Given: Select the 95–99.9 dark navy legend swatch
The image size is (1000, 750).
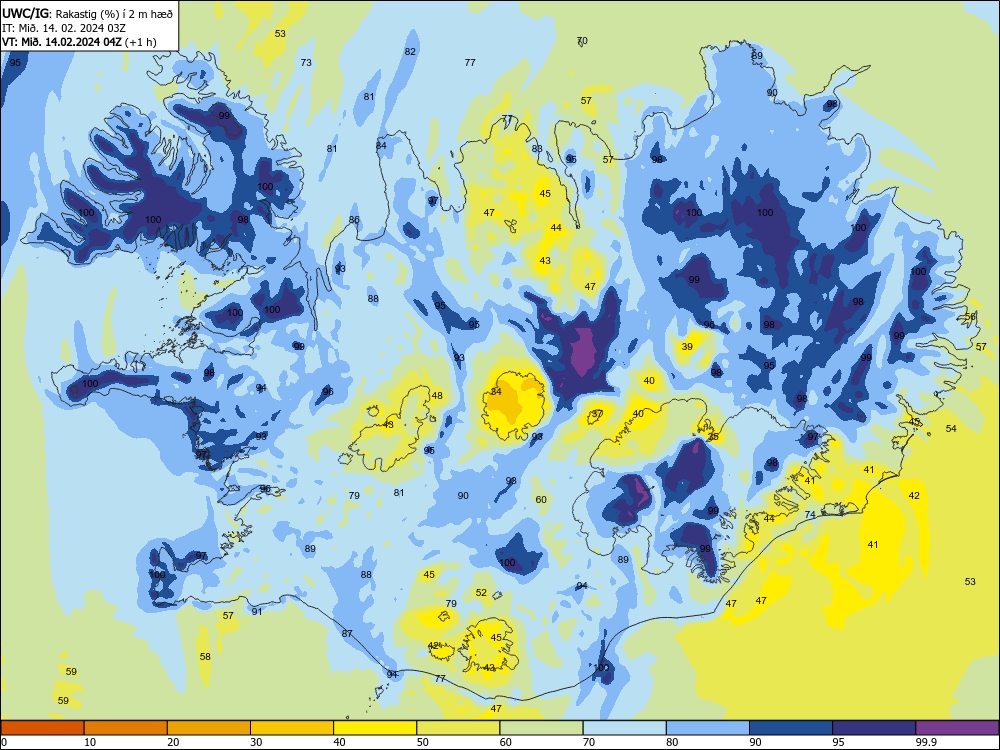Looking at the screenshot, I should 874,728.
